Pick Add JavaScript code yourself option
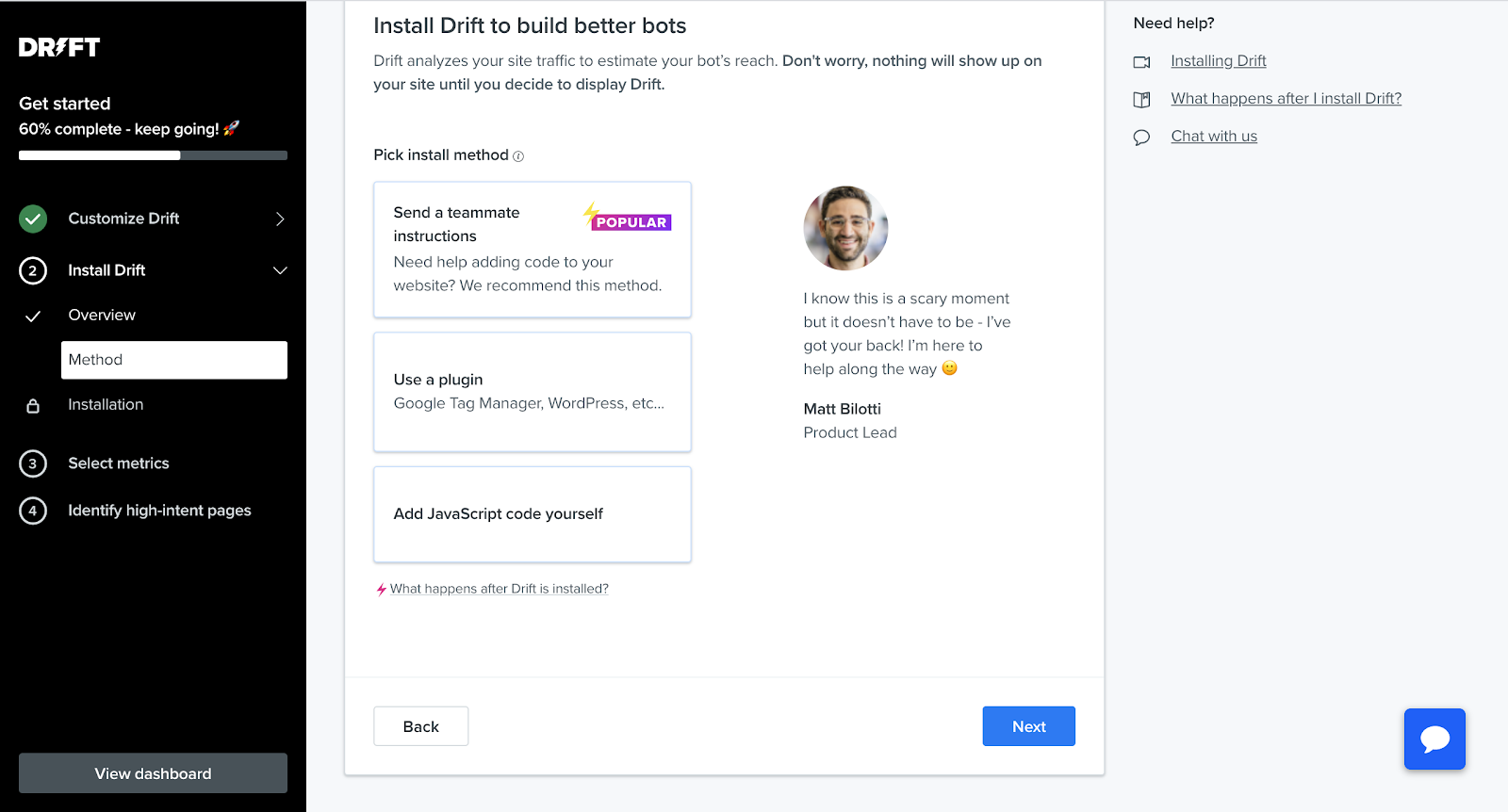Screen dimensions: 1508x812 (532, 514)
